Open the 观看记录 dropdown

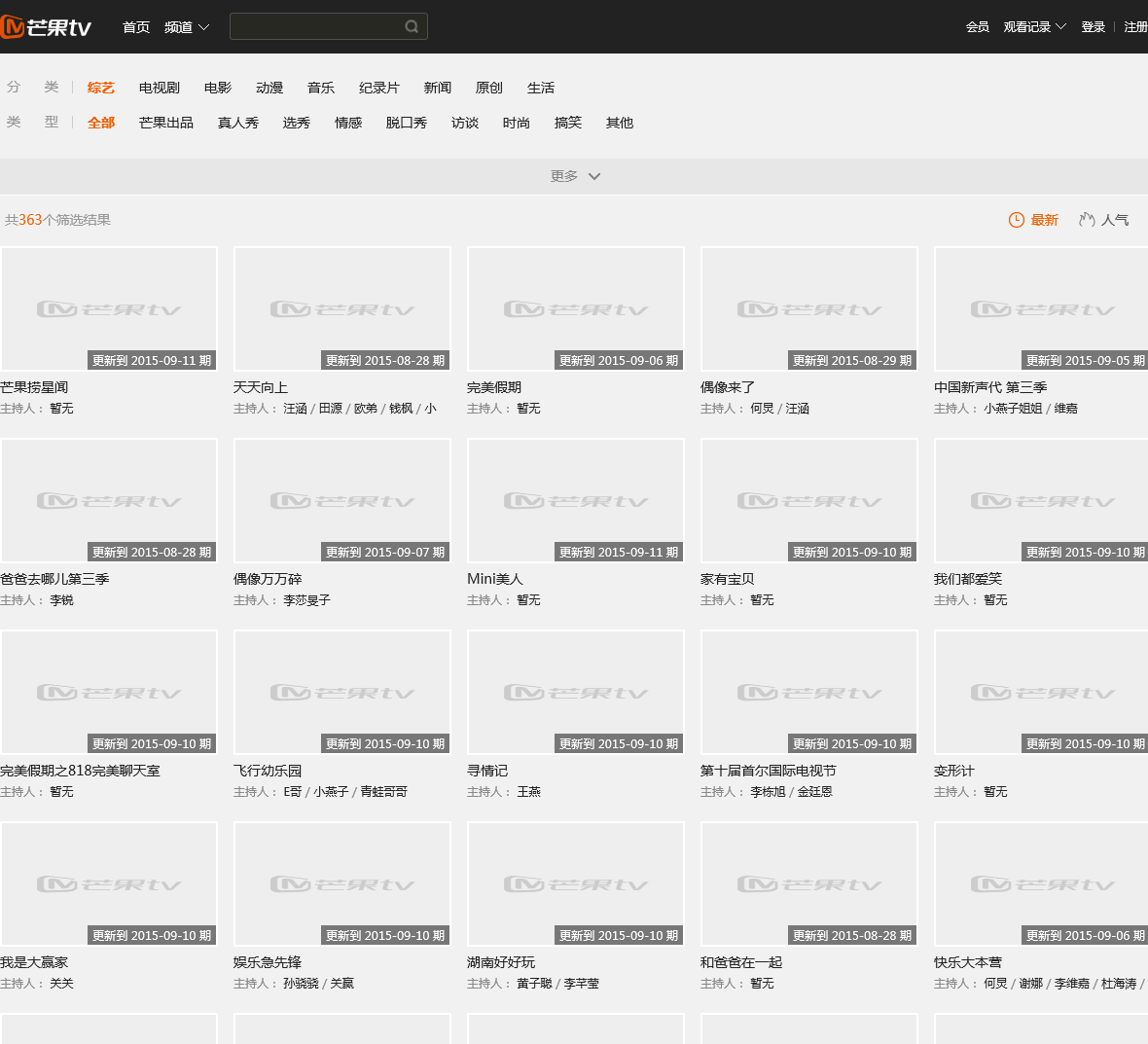[1034, 27]
